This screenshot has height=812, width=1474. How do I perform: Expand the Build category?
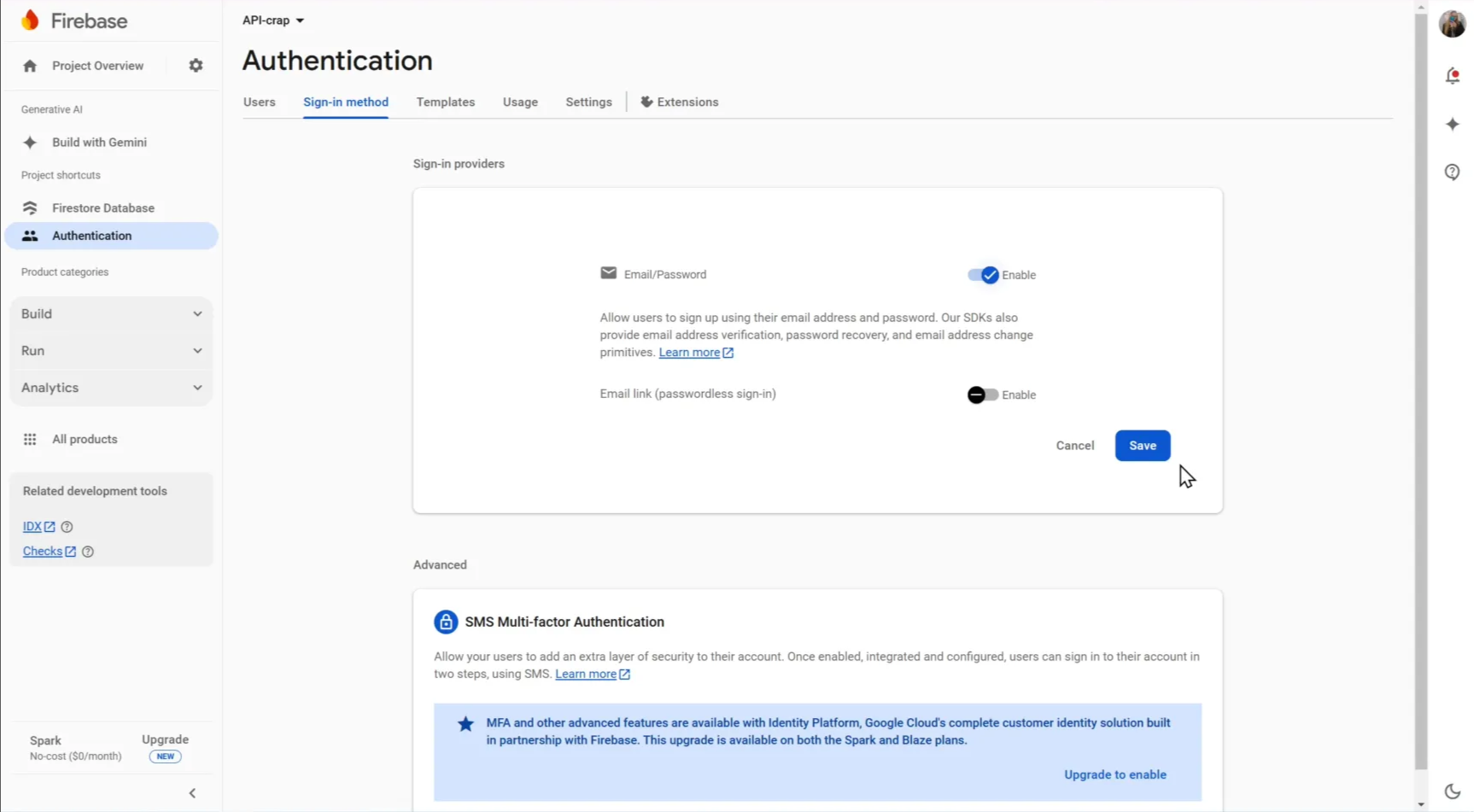tap(111, 314)
